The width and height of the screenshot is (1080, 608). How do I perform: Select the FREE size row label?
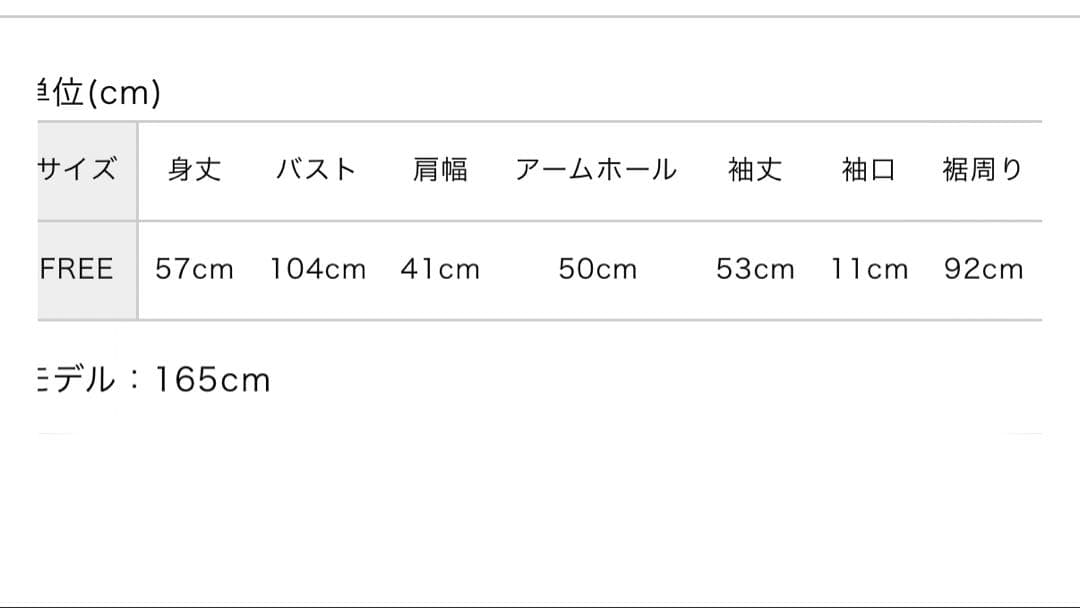78,270
